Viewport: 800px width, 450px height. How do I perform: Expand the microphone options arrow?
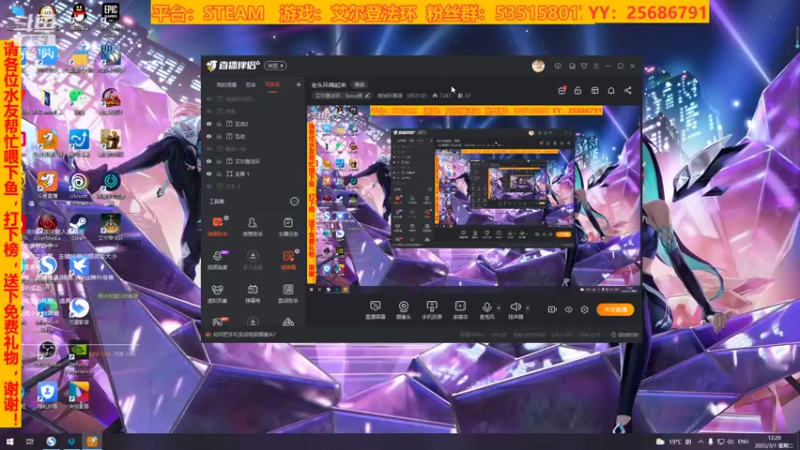coord(498,308)
